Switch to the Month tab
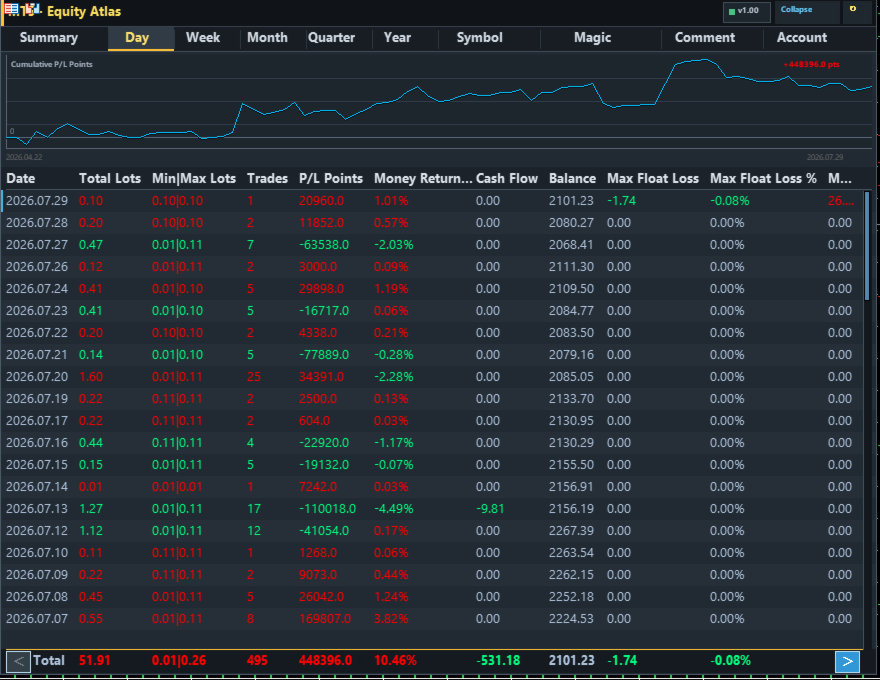 (268, 38)
